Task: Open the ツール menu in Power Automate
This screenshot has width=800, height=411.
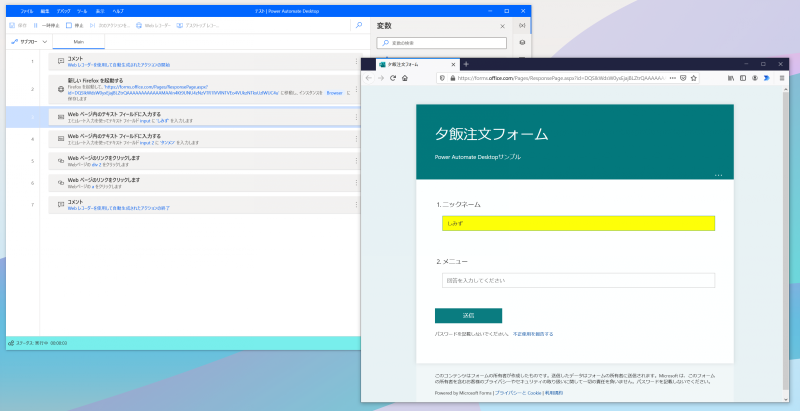Action: pyautogui.click(x=82, y=11)
